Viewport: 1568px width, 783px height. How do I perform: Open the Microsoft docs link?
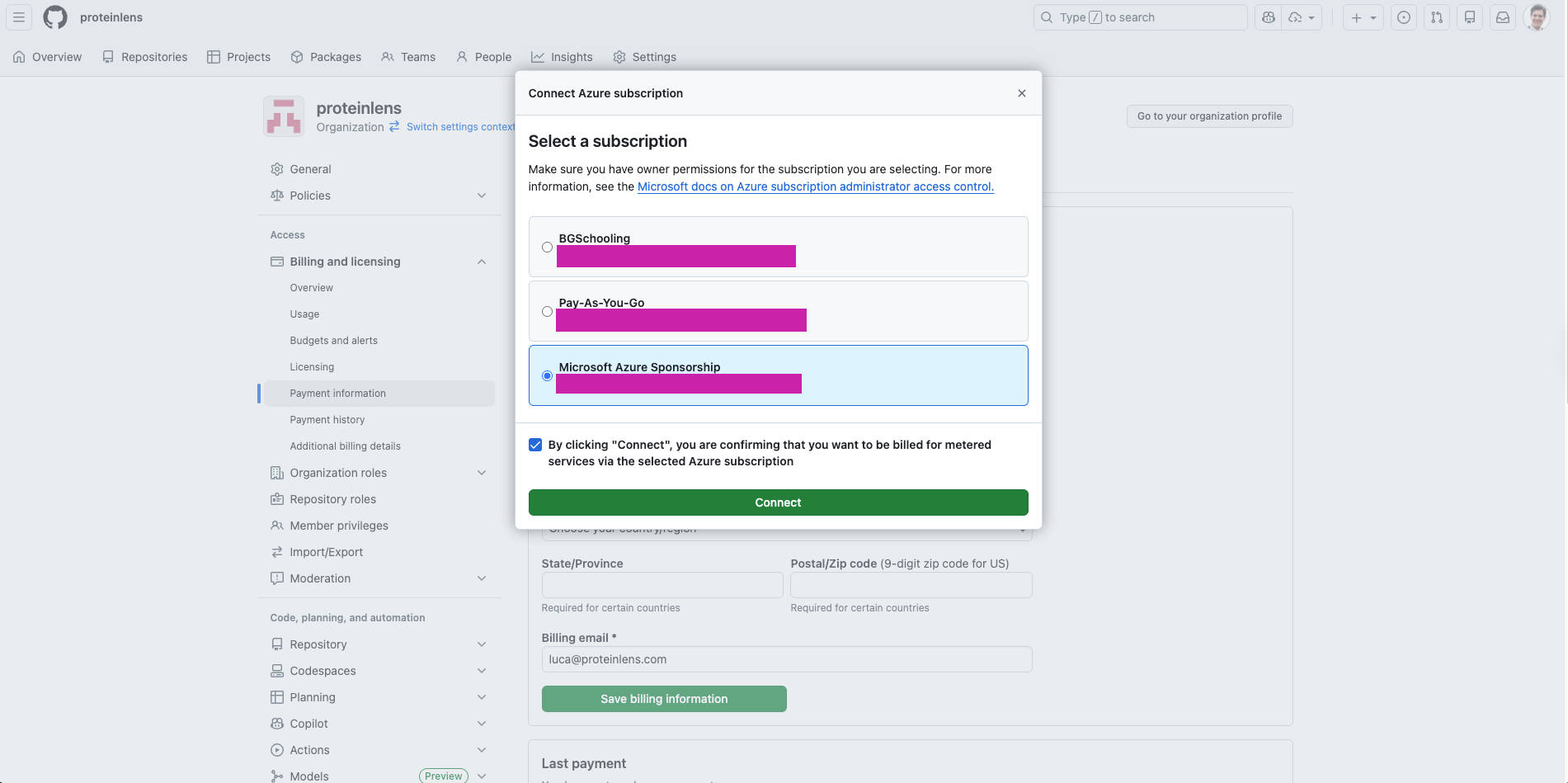click(815, 186)
